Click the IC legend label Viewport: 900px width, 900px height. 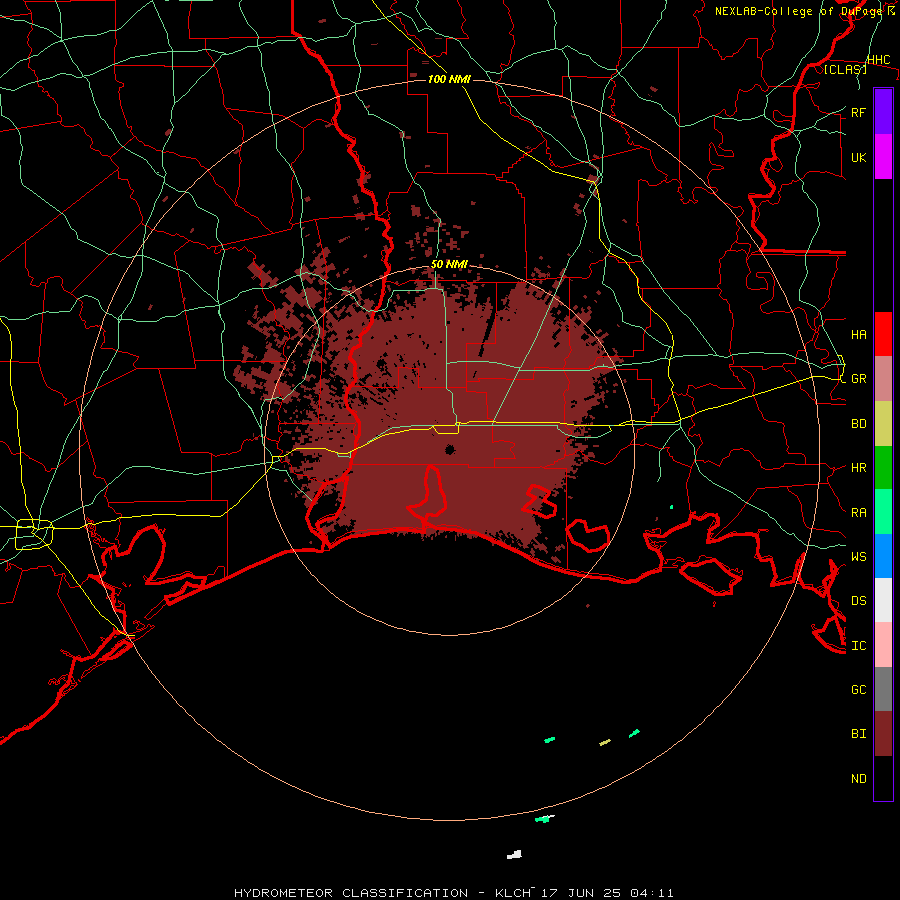[858, 646]
